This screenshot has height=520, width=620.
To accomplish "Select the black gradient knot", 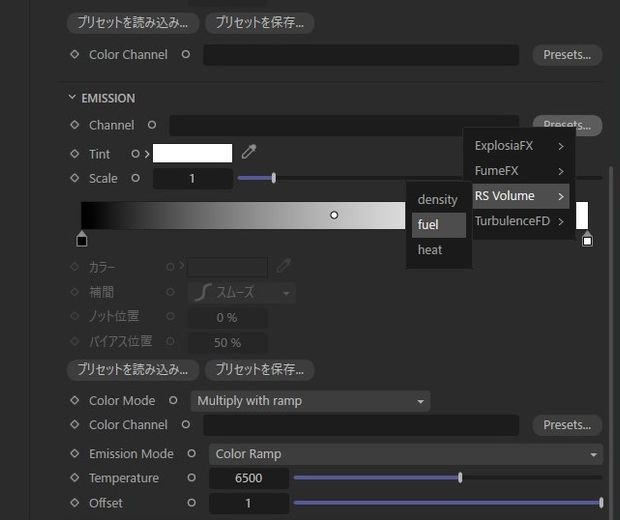I will [x=82, y=239].
